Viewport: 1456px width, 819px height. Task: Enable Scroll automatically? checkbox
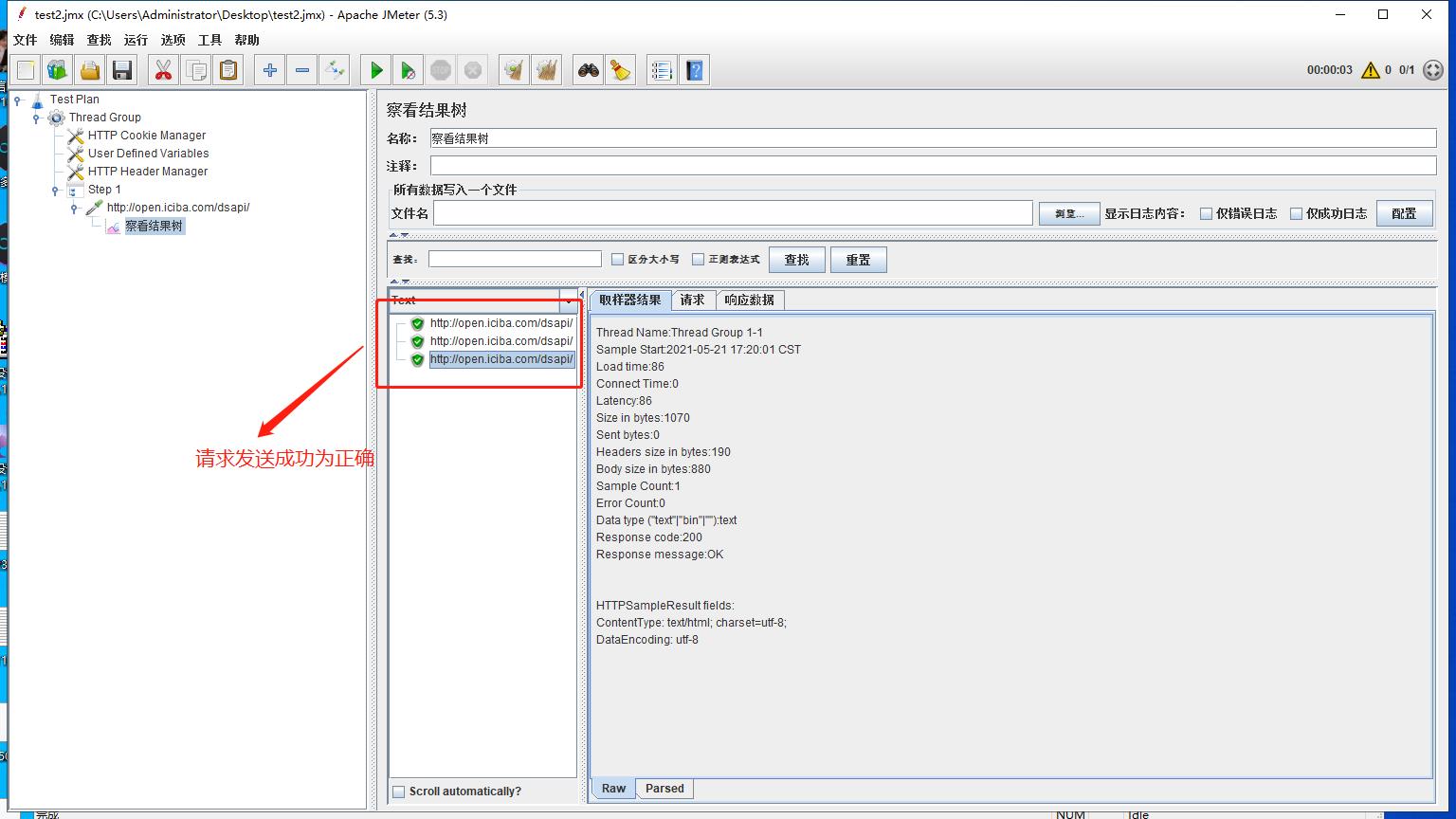(399, 792)
